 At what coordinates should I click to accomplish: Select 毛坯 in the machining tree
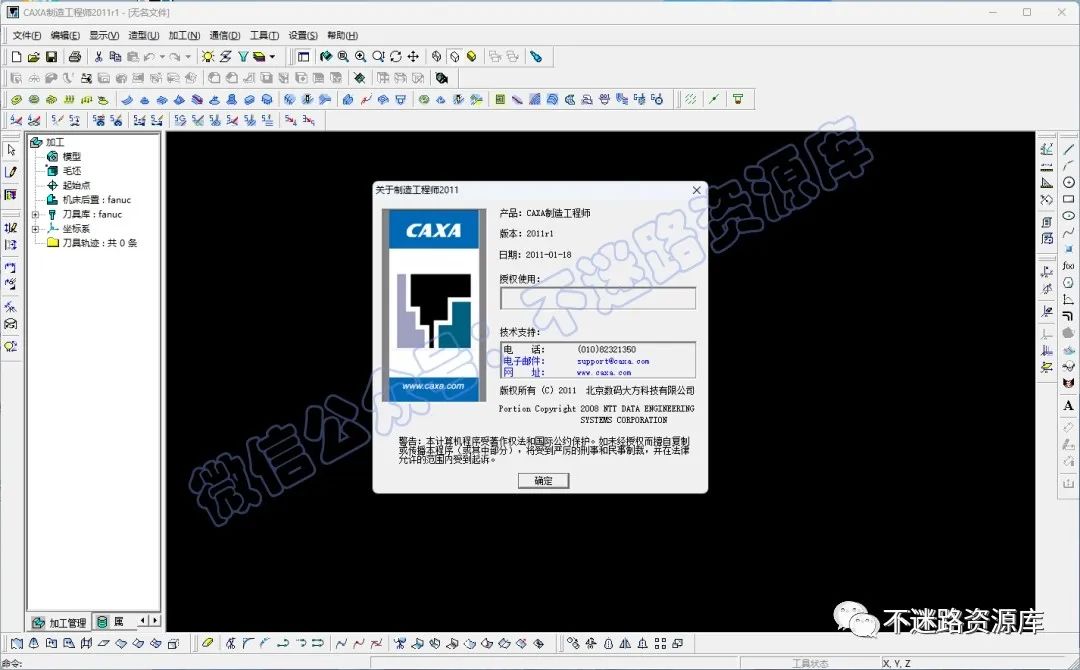(x=72, y=171)
